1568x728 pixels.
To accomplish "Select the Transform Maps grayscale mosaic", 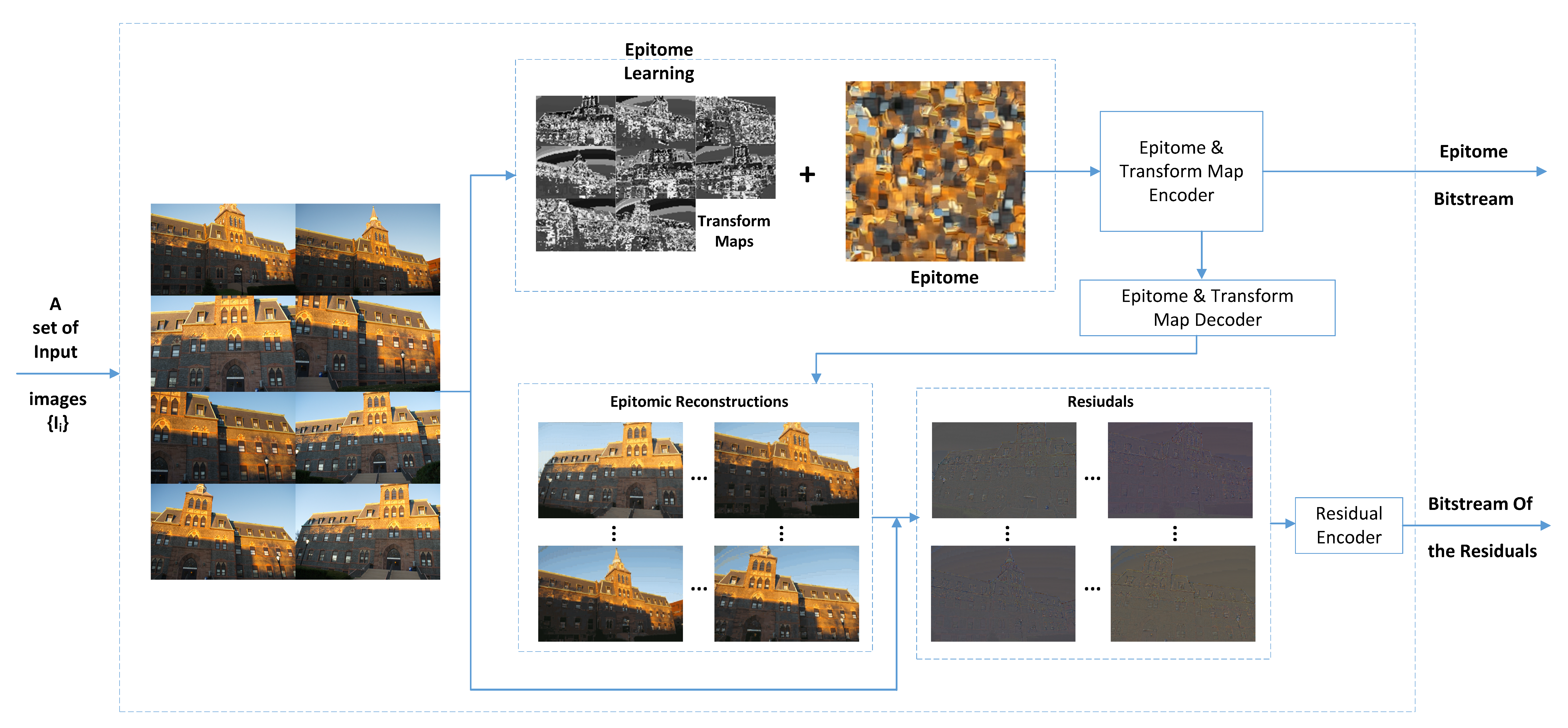I will point(656,173).
